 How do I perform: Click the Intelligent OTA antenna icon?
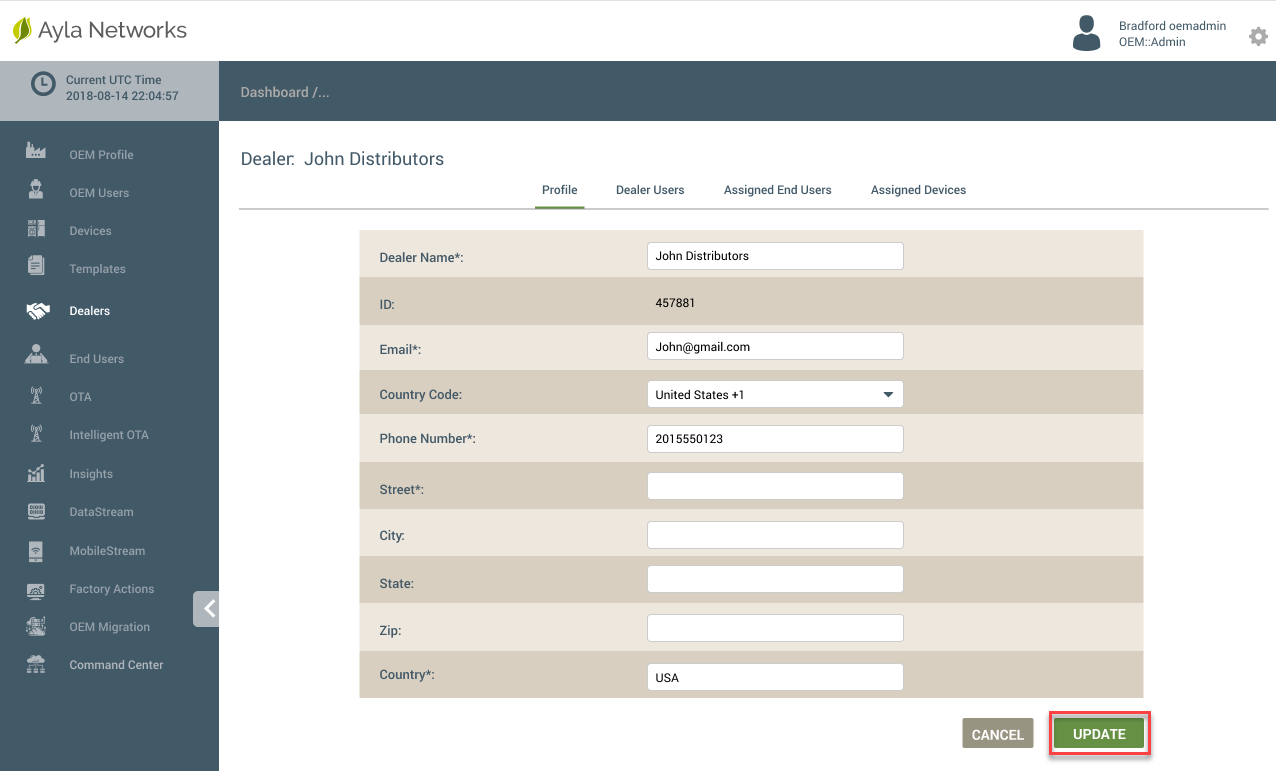36,434
